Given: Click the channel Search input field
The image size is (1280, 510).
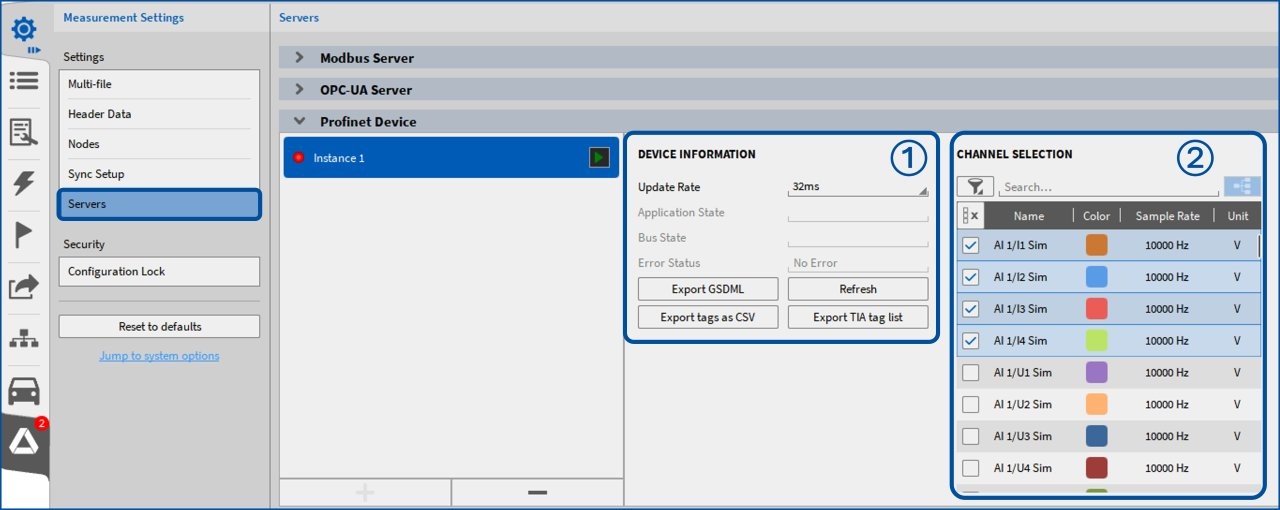Looking at the screenshot, I should (1109, 187).
